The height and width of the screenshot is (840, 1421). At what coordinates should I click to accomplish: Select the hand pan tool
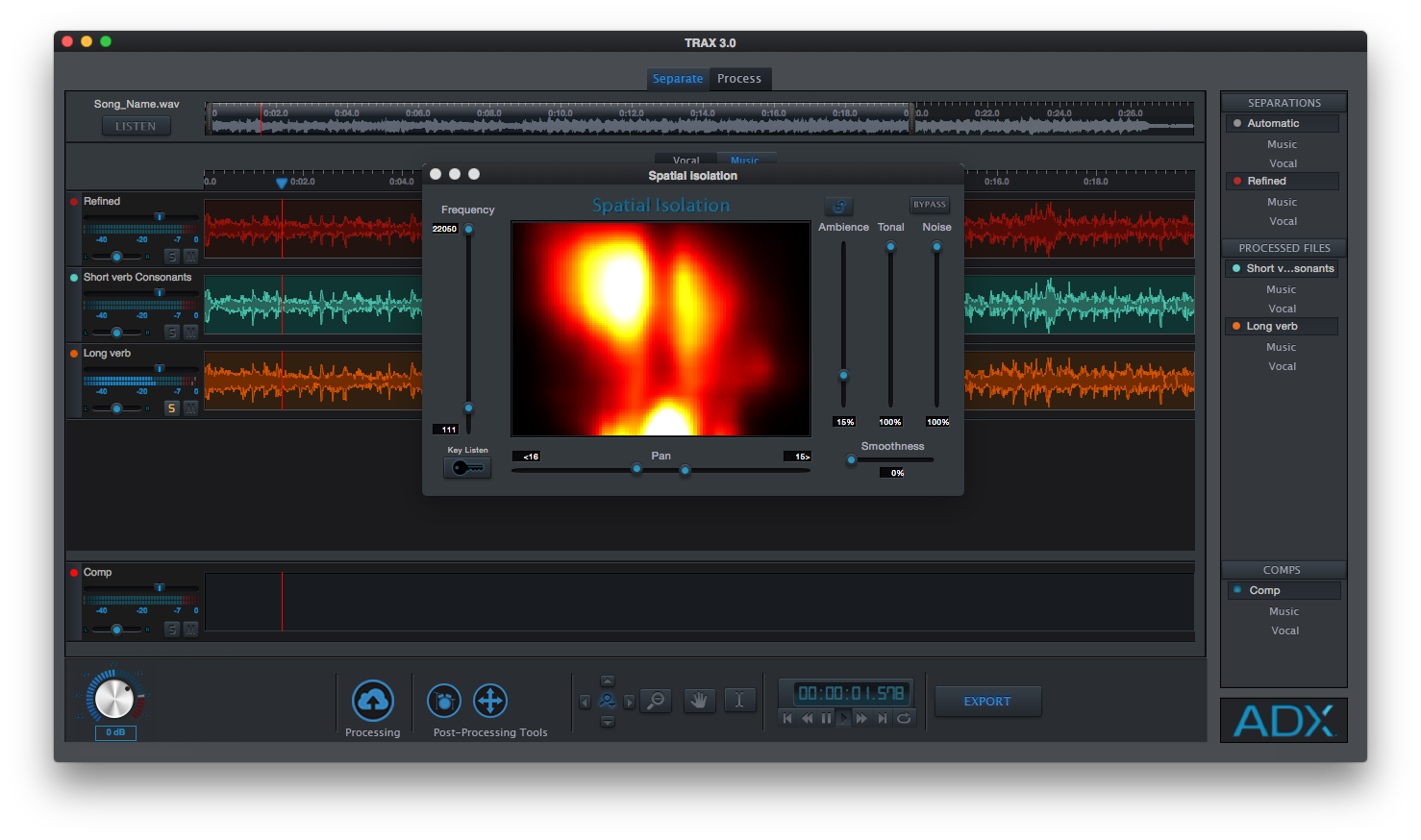pyautogui.click(x=699, y=701)
